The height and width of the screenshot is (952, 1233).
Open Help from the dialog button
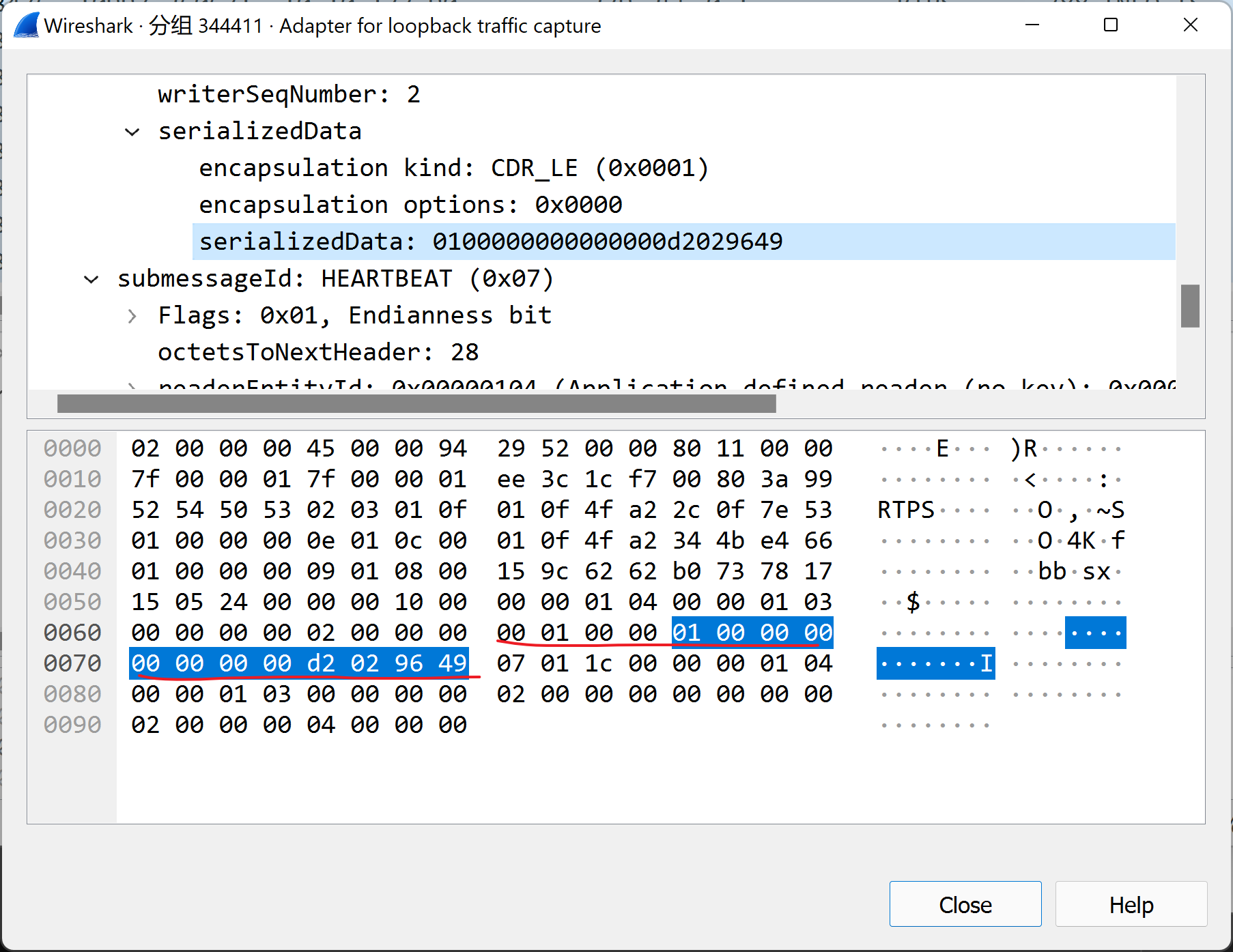1130,904
